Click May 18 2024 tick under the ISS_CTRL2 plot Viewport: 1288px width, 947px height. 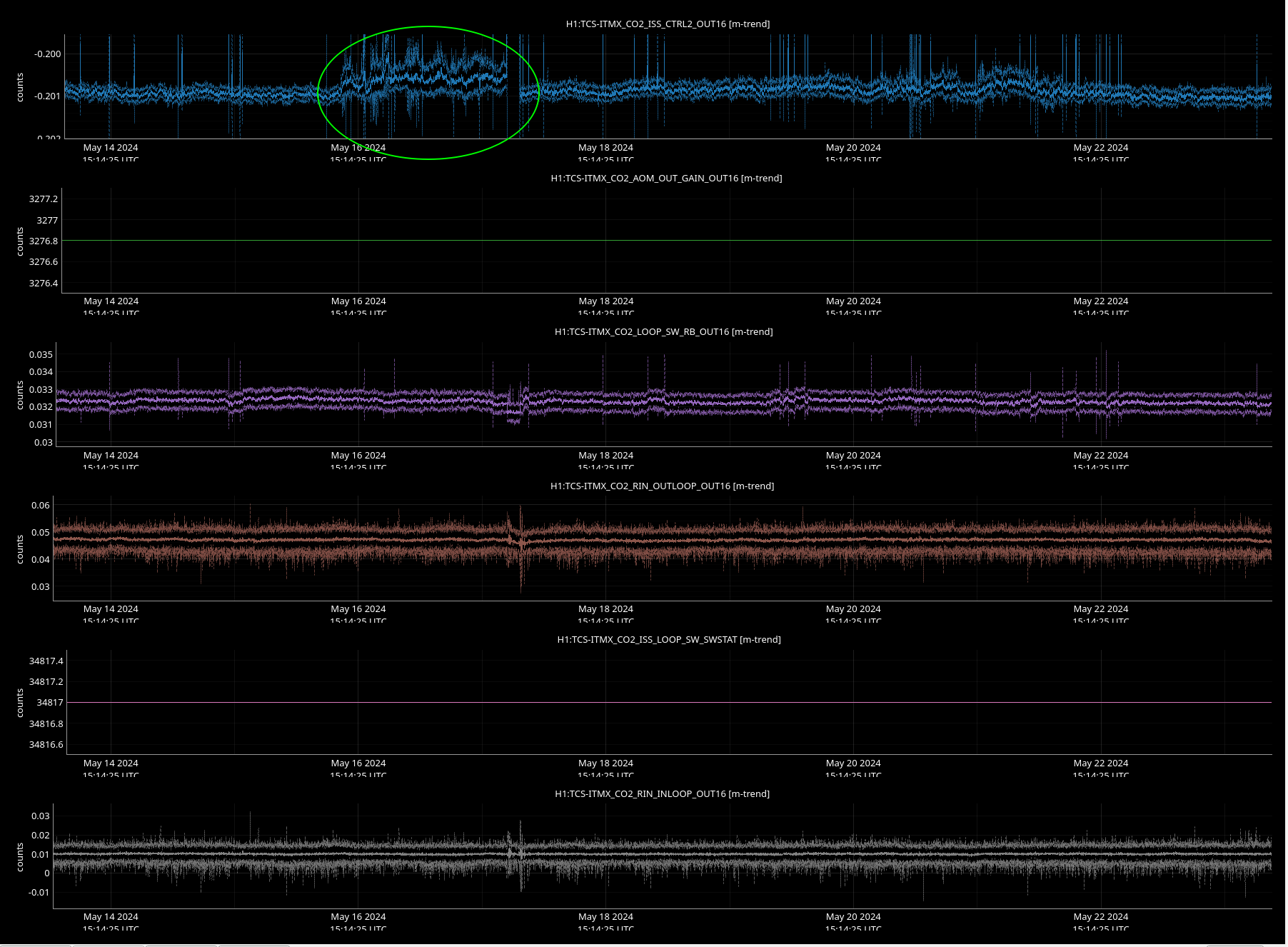[x=605, y=148]
